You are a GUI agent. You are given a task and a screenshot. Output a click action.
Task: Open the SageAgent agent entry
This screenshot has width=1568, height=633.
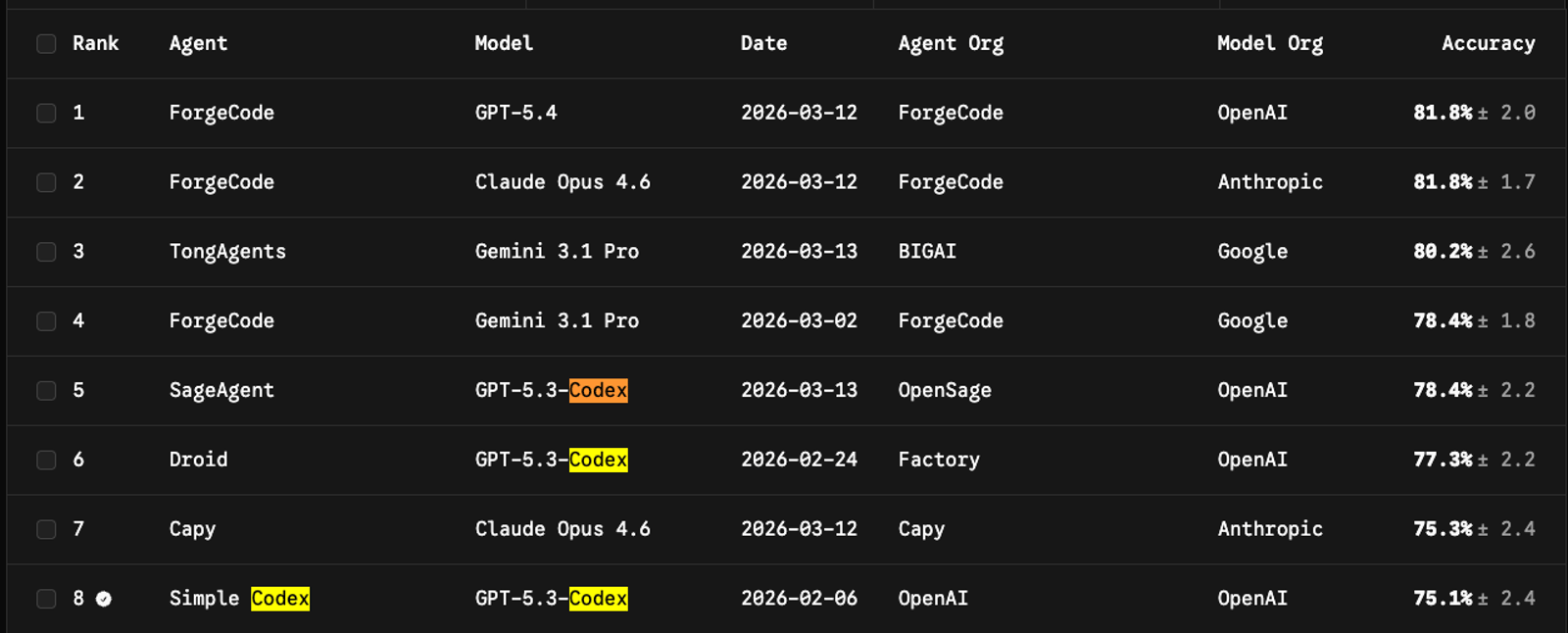point(221,391)
